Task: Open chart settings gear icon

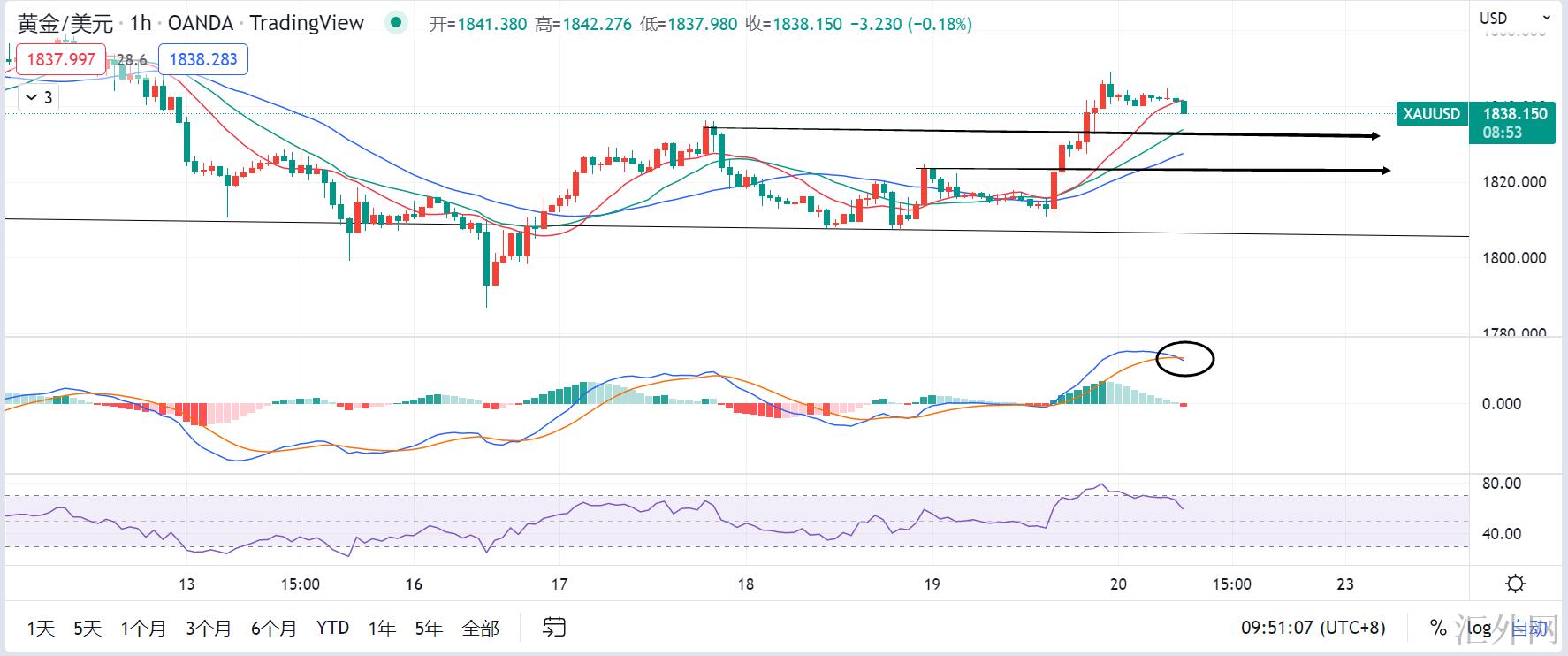Action: tap(1515, 584)
